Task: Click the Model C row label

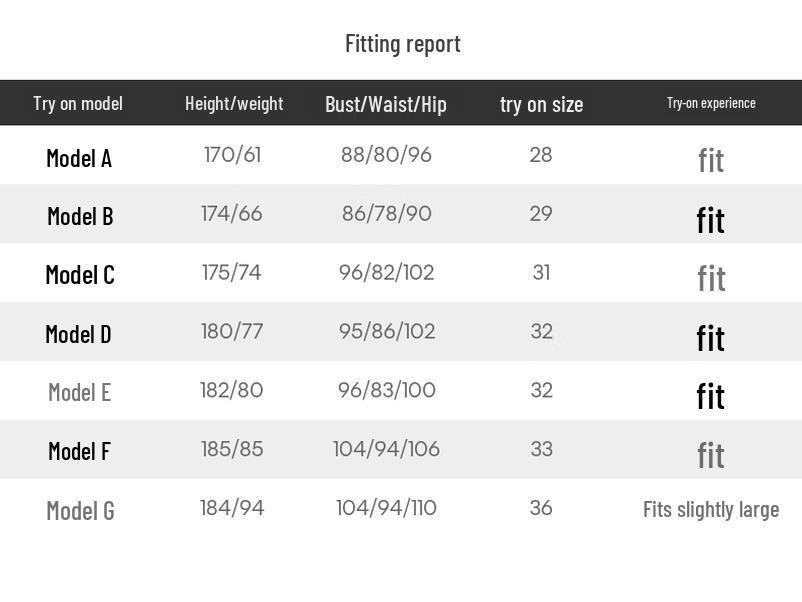Action: point(80,274)
